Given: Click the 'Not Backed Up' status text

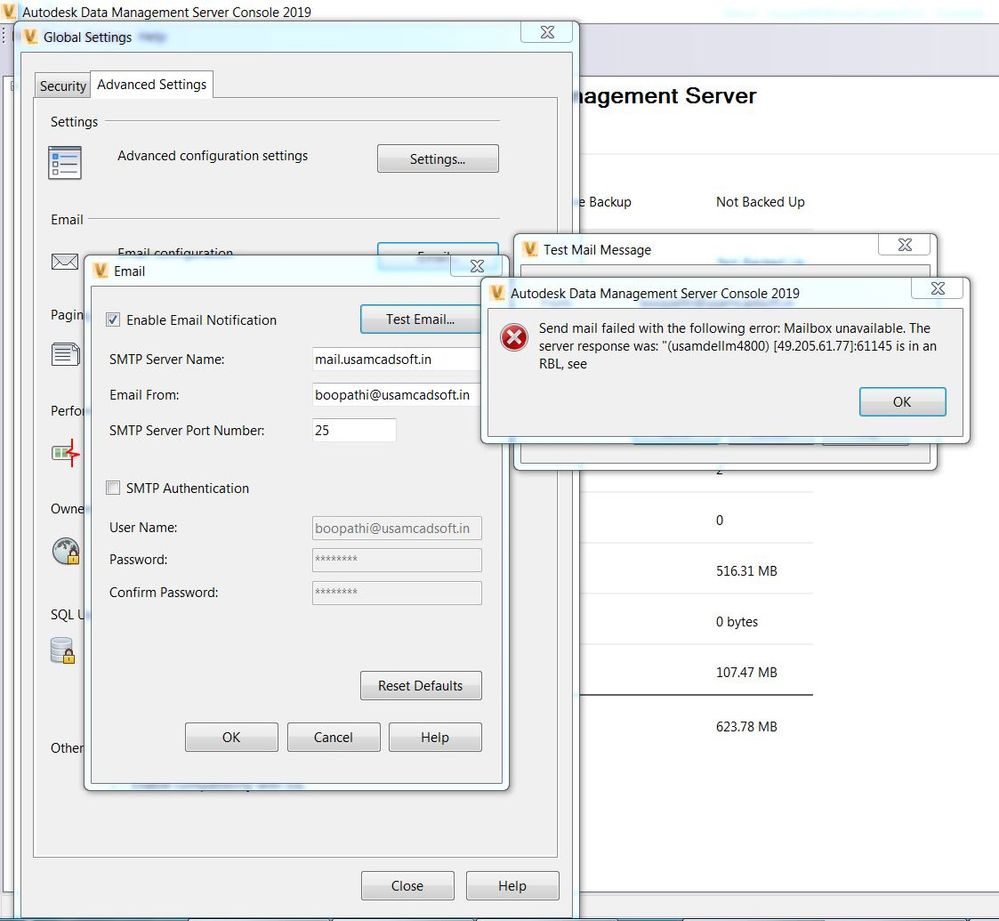Looking at the screenshot, I should click(761, 202).
